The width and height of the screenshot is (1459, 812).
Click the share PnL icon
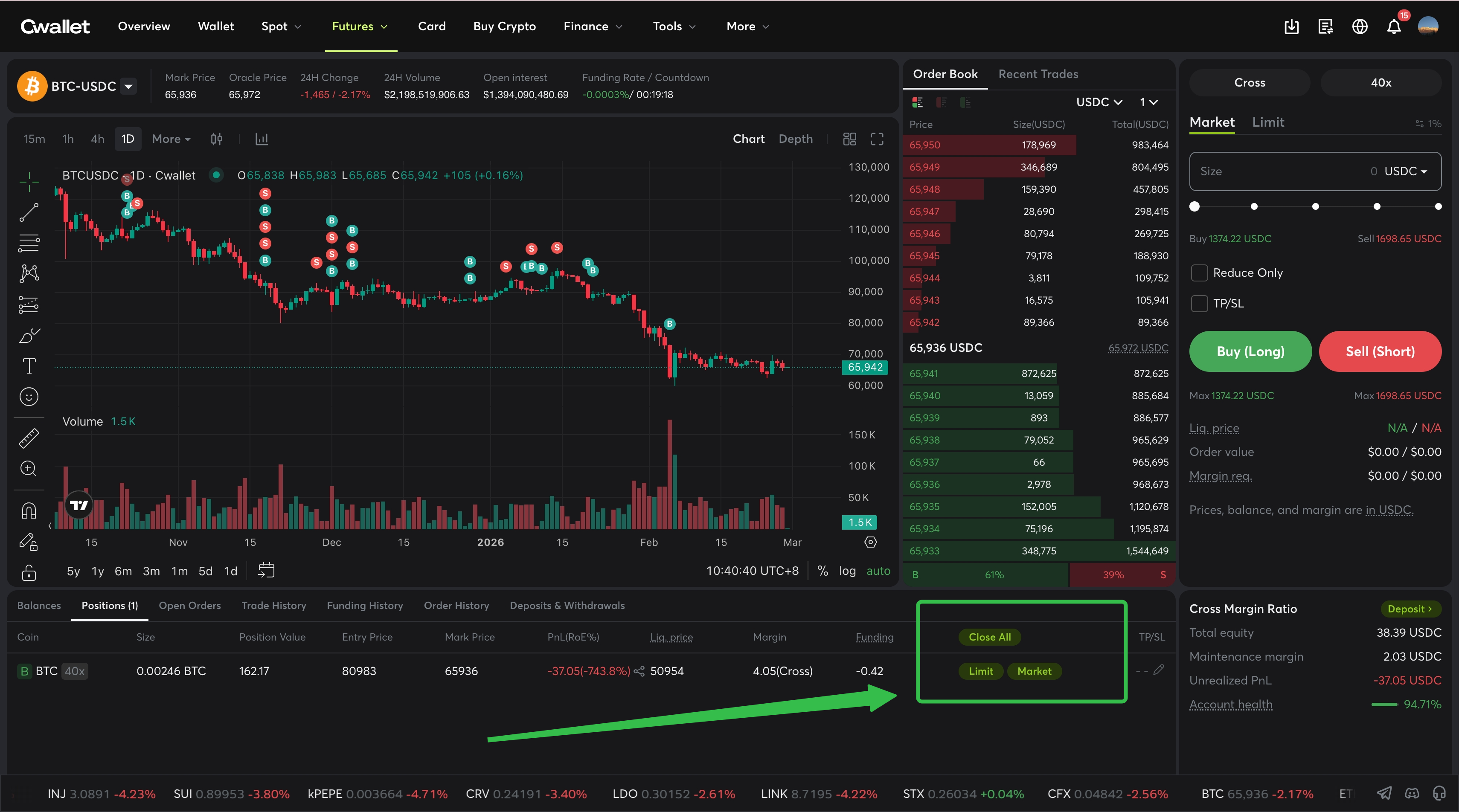pyautogui.click(x=639, y=671)
